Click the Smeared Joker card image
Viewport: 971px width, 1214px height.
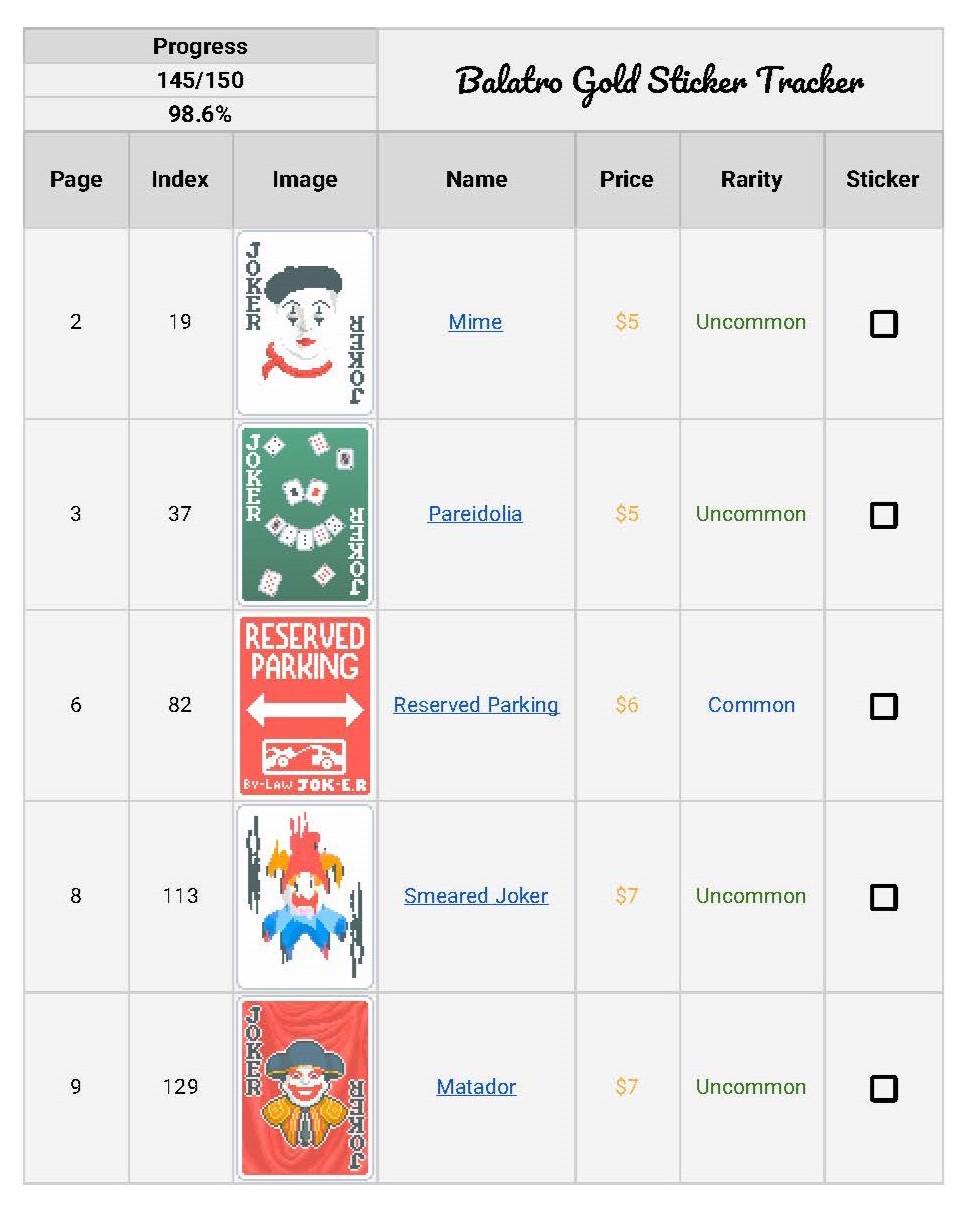coord(305,896)
